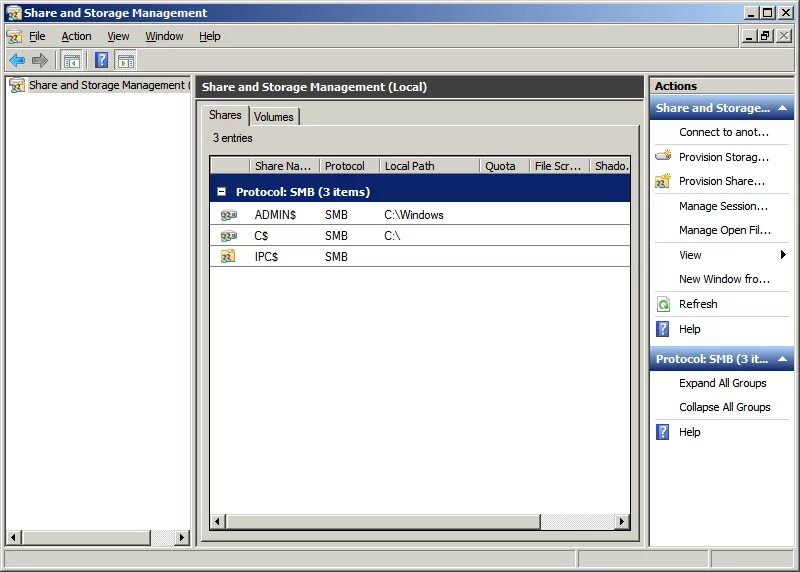
Task: Click shares list scrollbar left arrow
Action: (218, 521)
